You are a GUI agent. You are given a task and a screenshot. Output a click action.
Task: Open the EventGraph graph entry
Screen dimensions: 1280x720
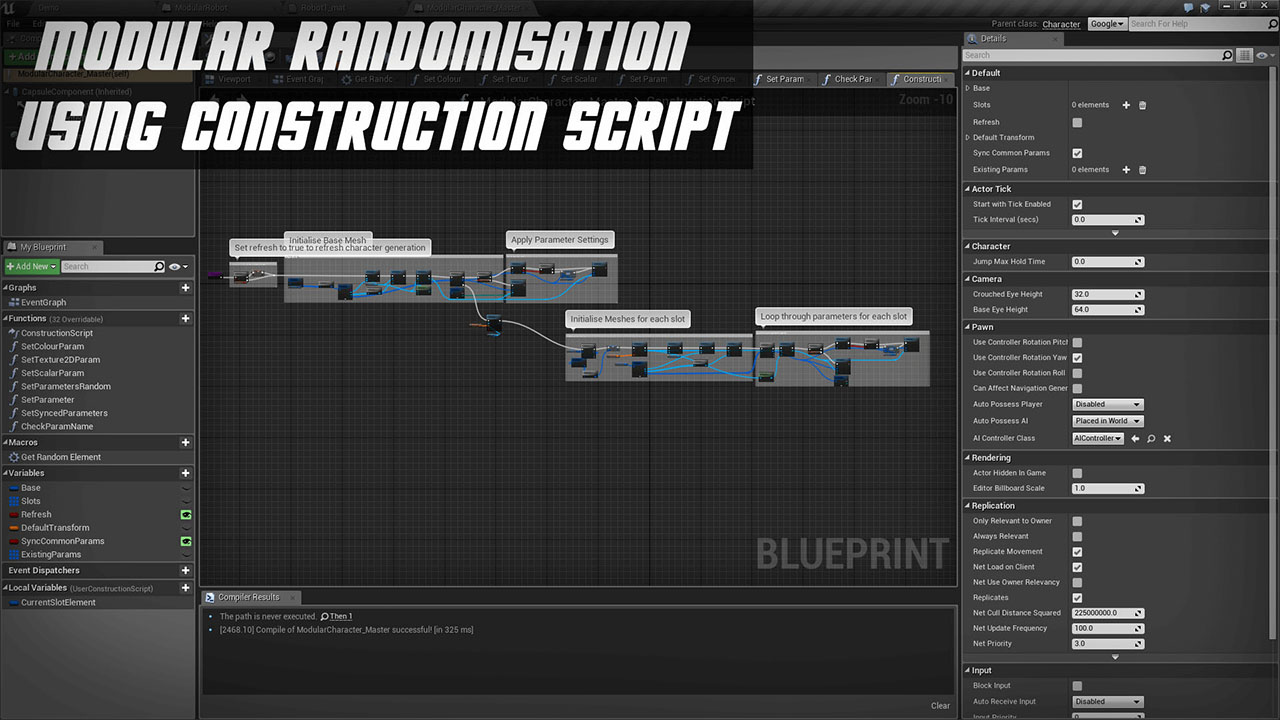[x=44, y=302]
